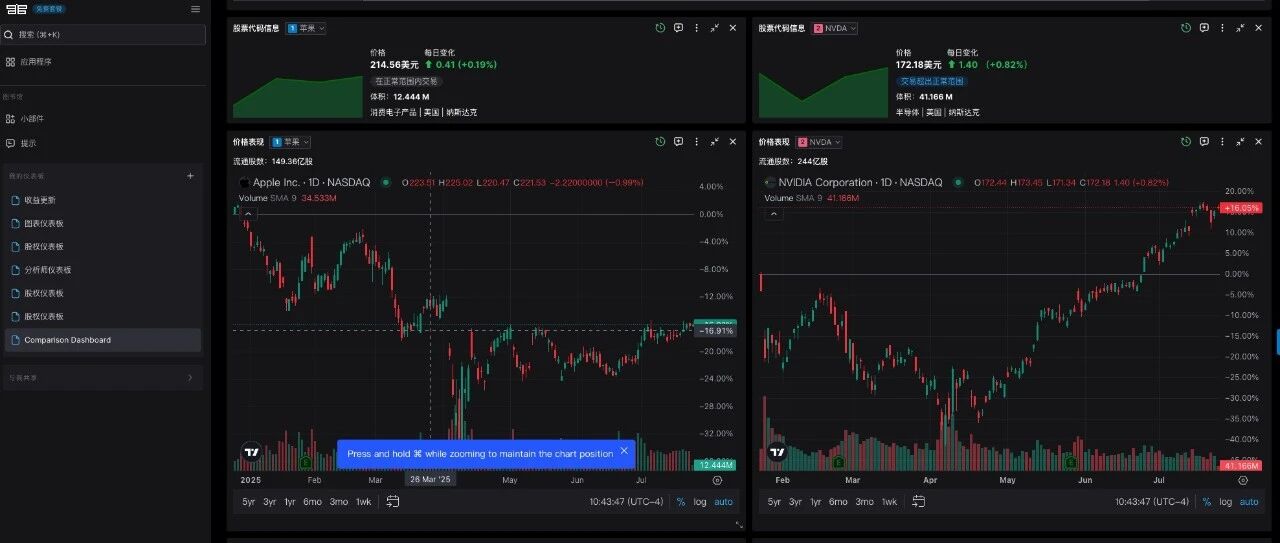
Task: Open timezone menu on Apple chart clock
Action: (626, 502)
